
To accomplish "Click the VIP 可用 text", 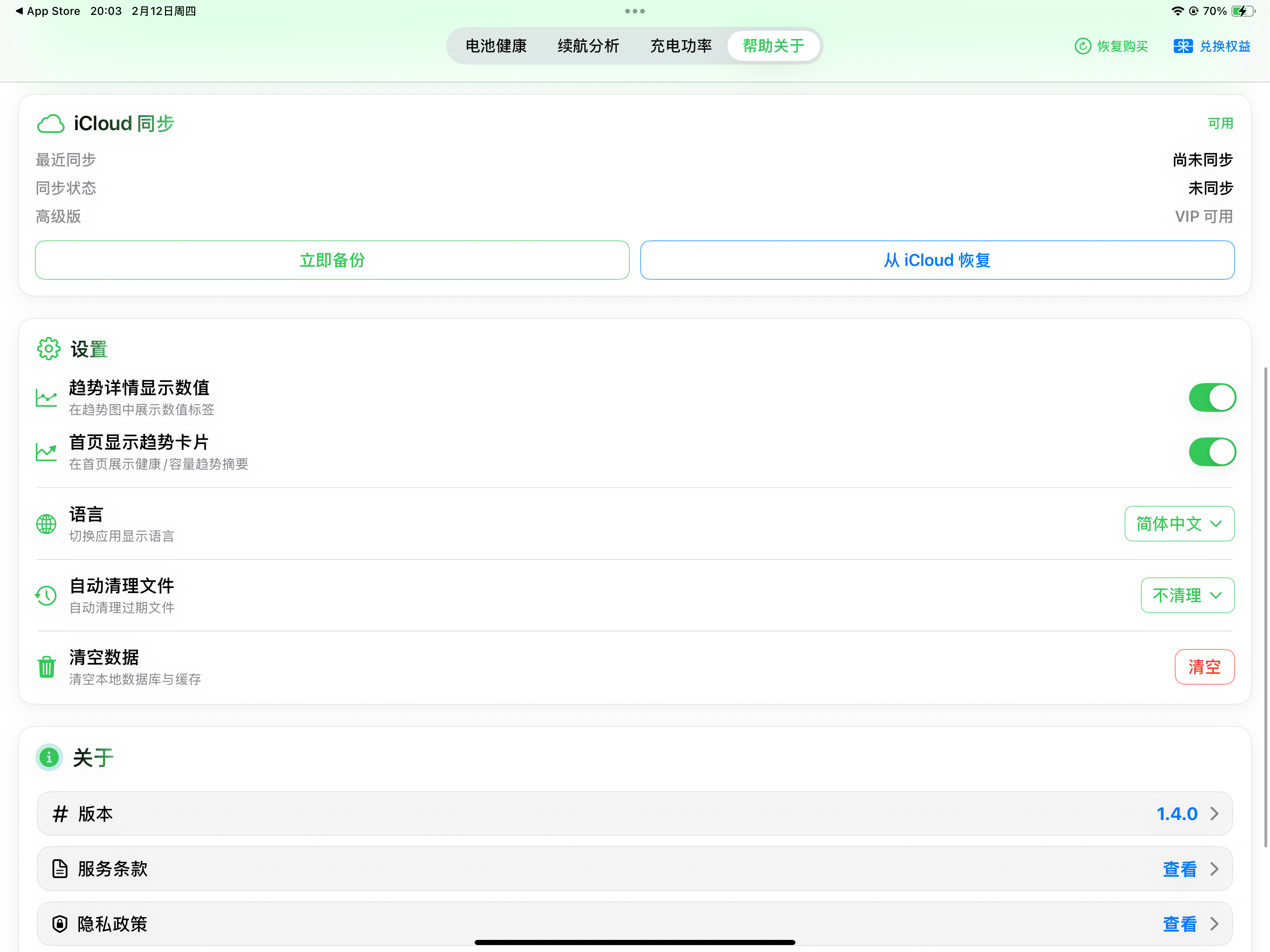I will (1204, 217).
